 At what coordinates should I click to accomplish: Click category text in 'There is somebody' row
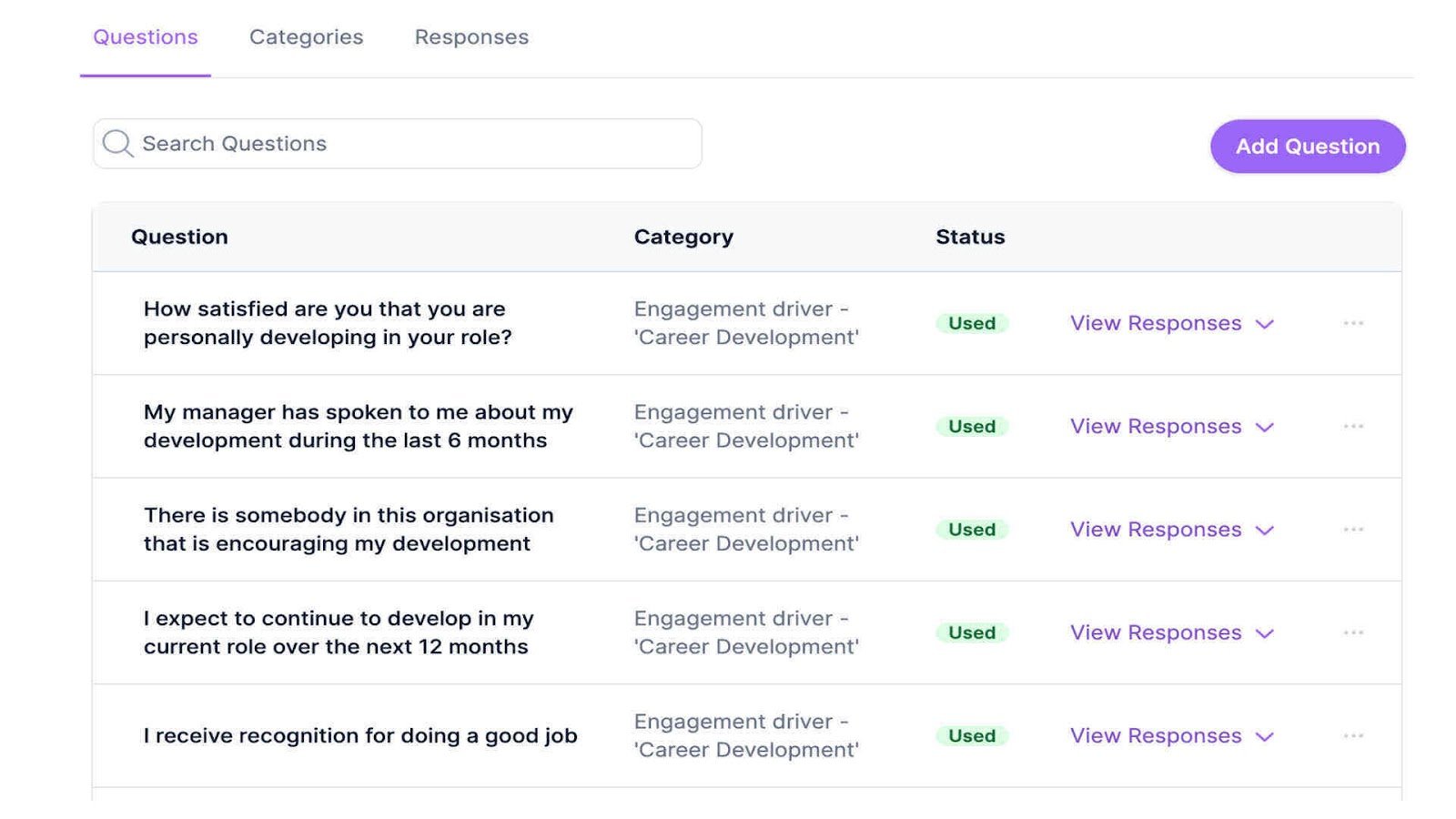point(746,530)
